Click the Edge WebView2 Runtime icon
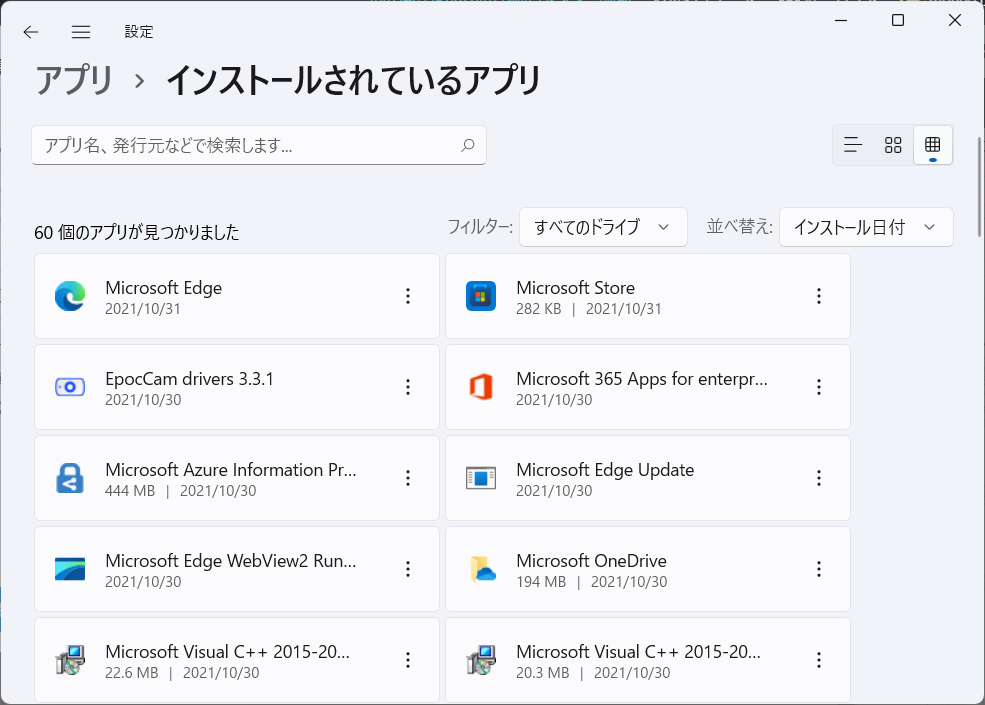 coord(70,569)
